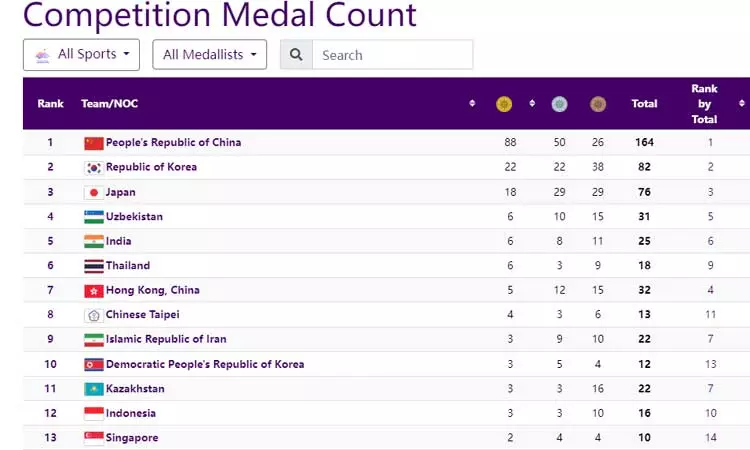
Task: Click the Kazakhstan flag icon
Action: (x=94, y=389)
